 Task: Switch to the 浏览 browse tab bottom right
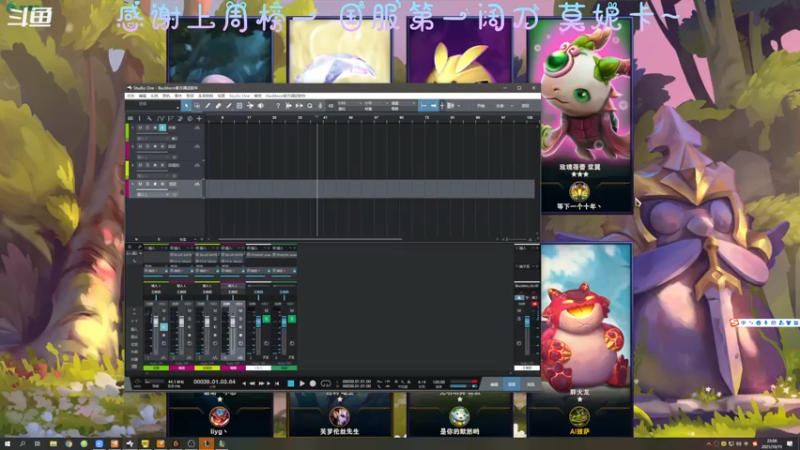point(530,384)
